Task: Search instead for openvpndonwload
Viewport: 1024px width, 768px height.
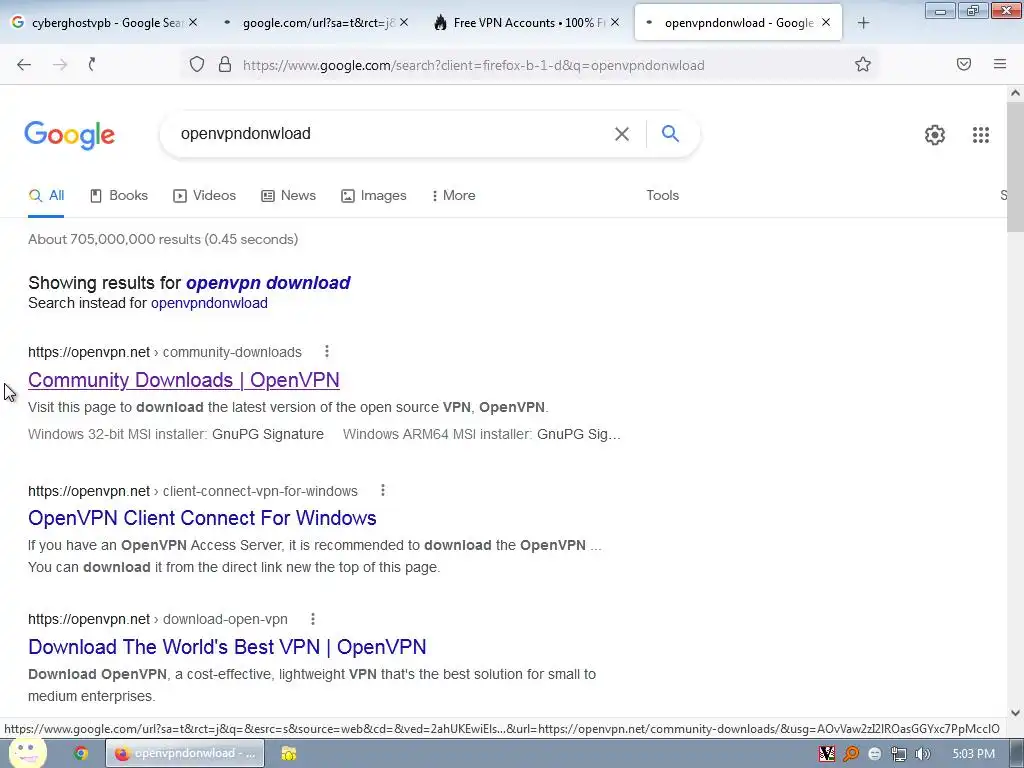Action: pos(209,303)
